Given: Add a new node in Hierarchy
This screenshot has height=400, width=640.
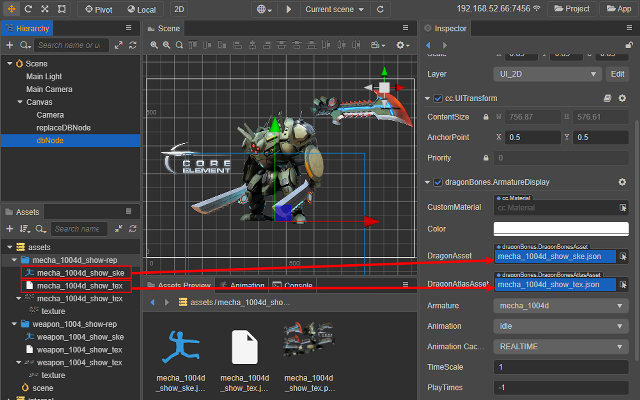Looking at the screenshot, I should click(9, 45).
